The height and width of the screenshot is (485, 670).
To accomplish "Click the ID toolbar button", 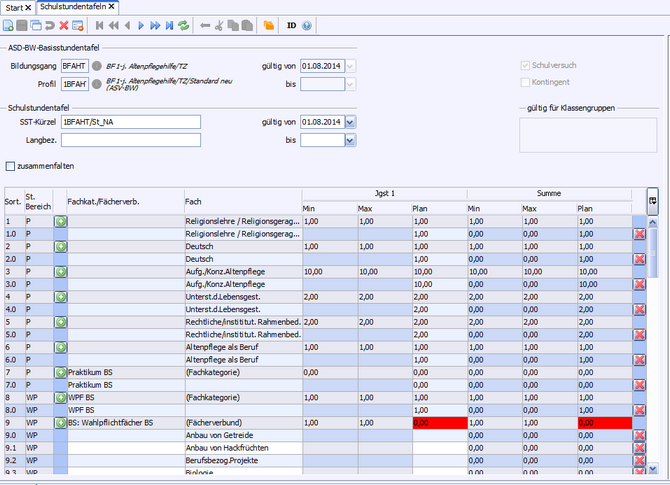I will point(291,24).
